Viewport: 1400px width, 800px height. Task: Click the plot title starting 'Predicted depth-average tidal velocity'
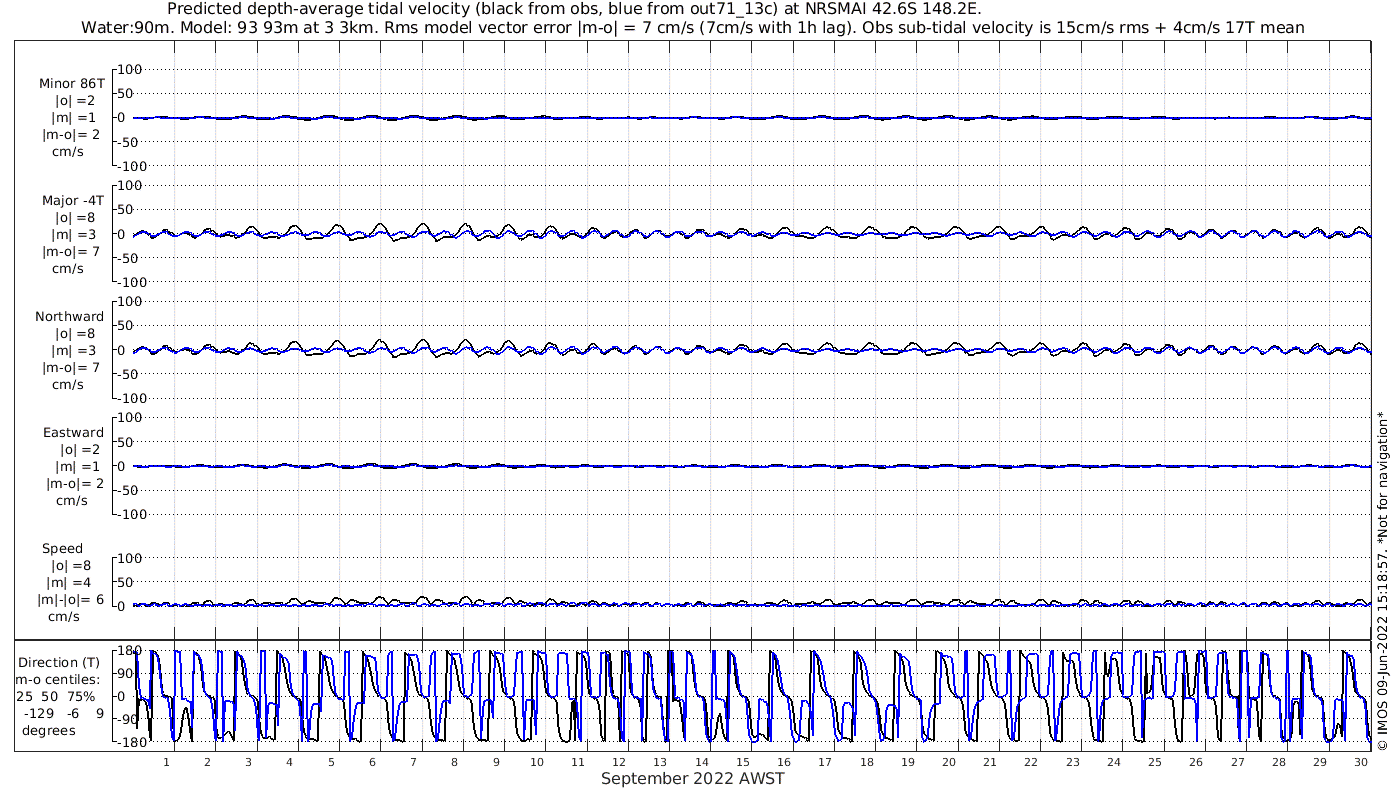click(575, 9)
